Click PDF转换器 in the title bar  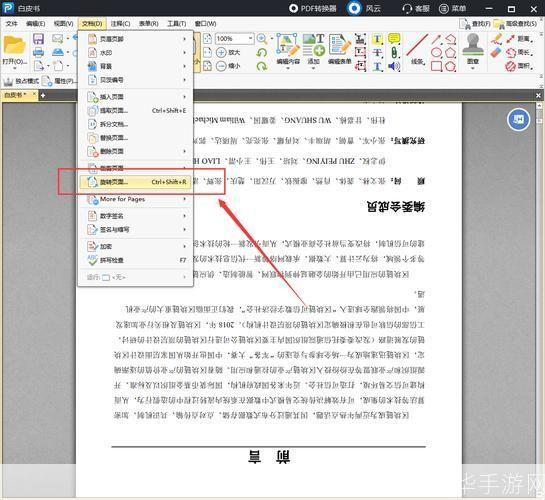click(312, 8)
